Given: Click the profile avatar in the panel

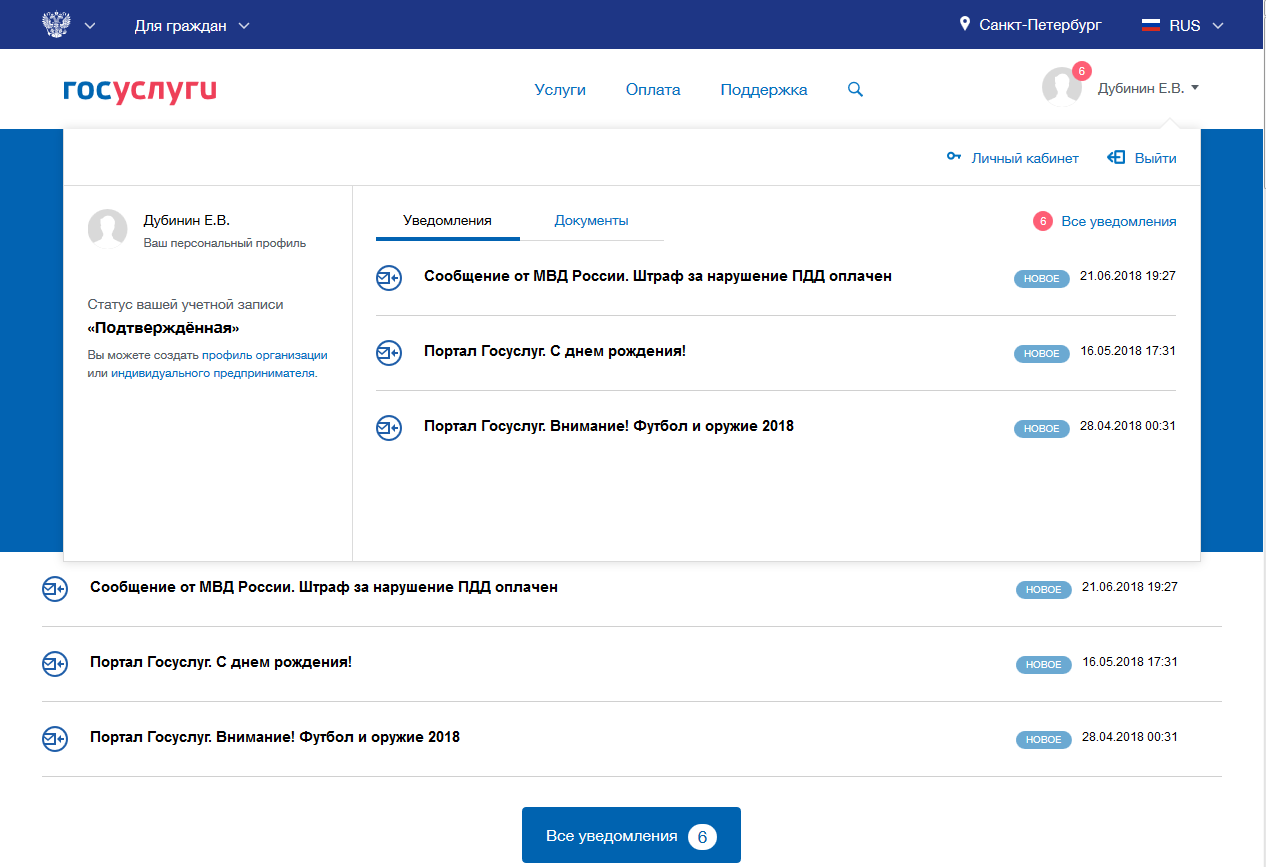Looking at the screenshot, I should coord(108,229).
